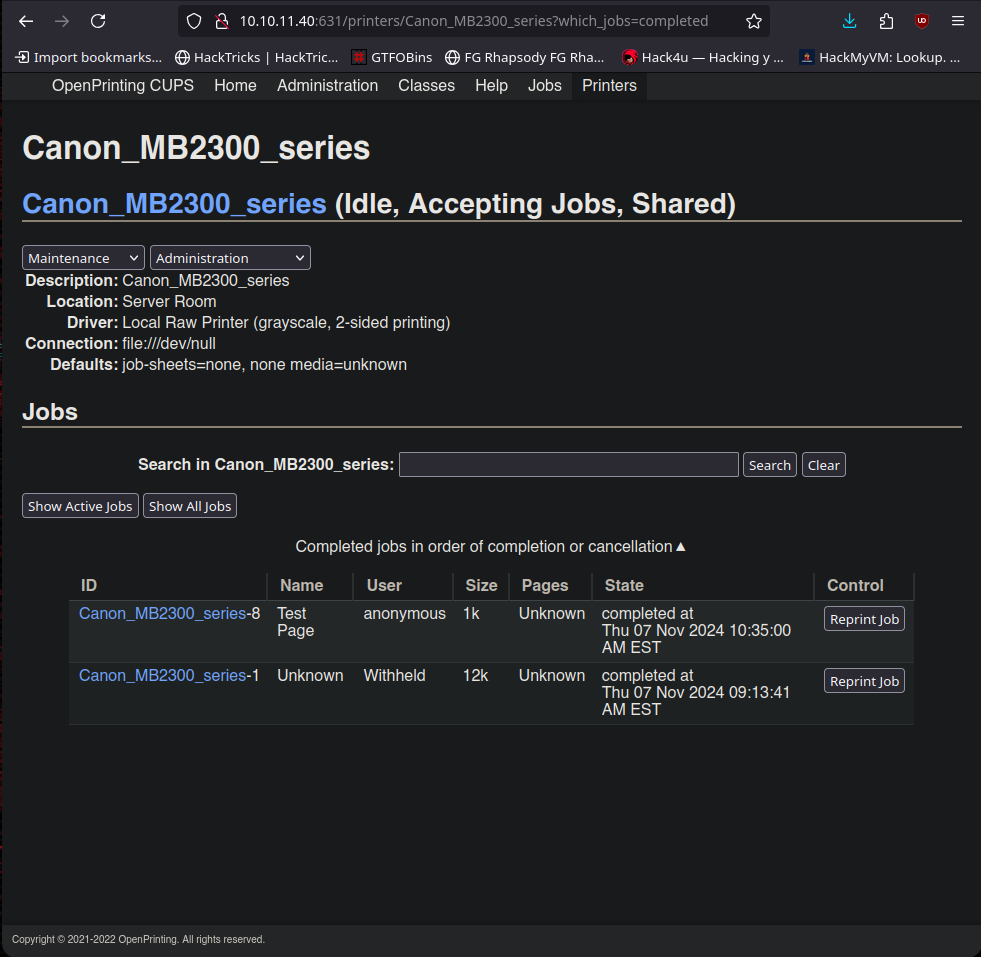Click the forward navigation arrow

pyautogui.click(x=62, y=21)
